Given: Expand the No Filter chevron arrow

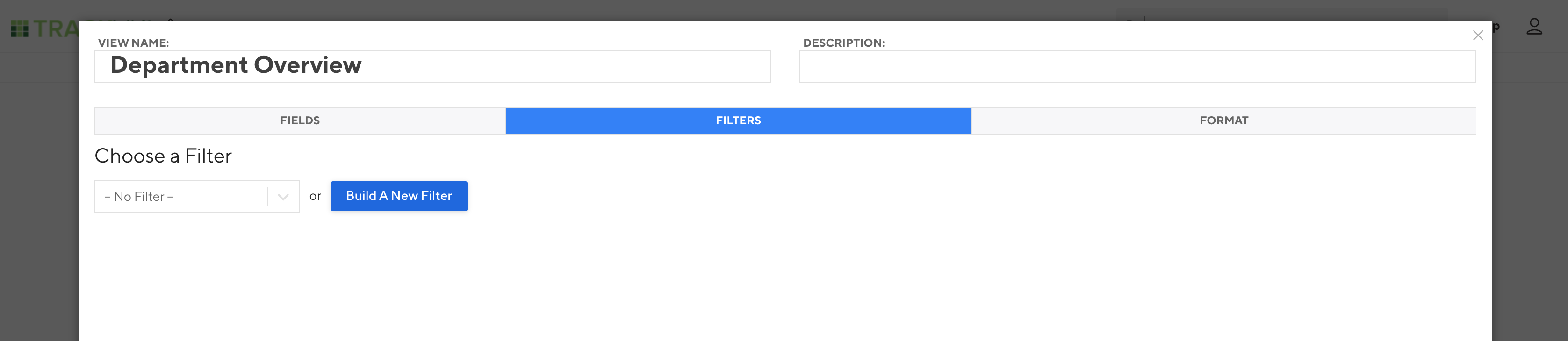Looking at the screenshot, I should click(283, 196).
